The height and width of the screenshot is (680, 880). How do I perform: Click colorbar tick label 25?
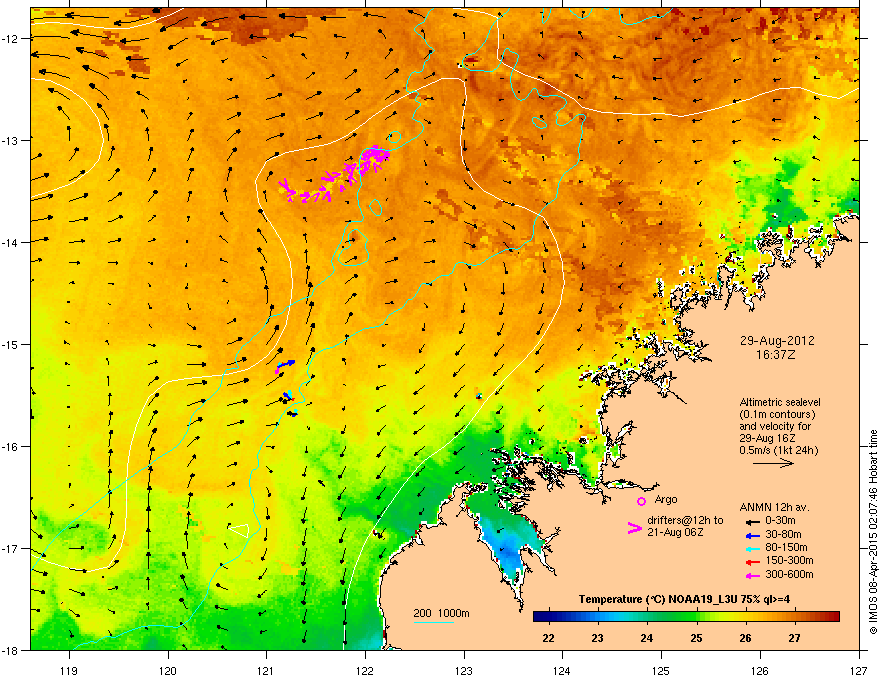(x=696, y=638)
